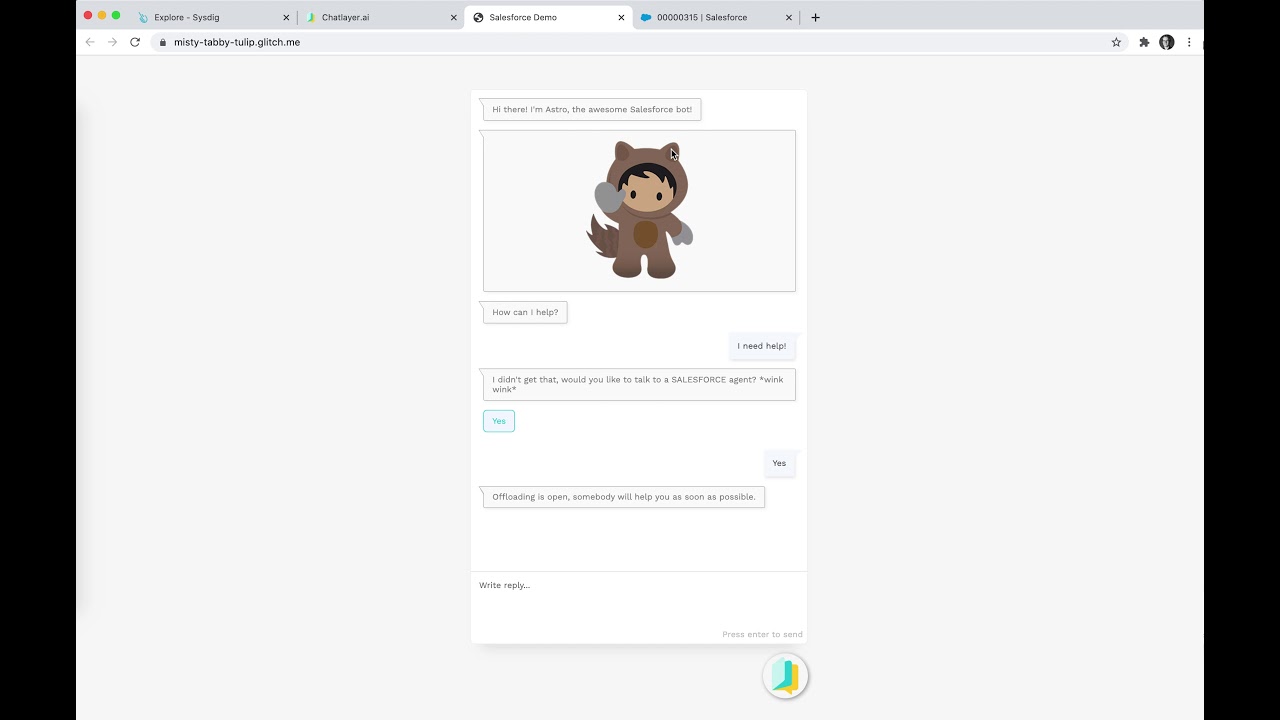Viewport: 1280px width, 720px height.
Task: Reload the current page
Action: (135, 42)
